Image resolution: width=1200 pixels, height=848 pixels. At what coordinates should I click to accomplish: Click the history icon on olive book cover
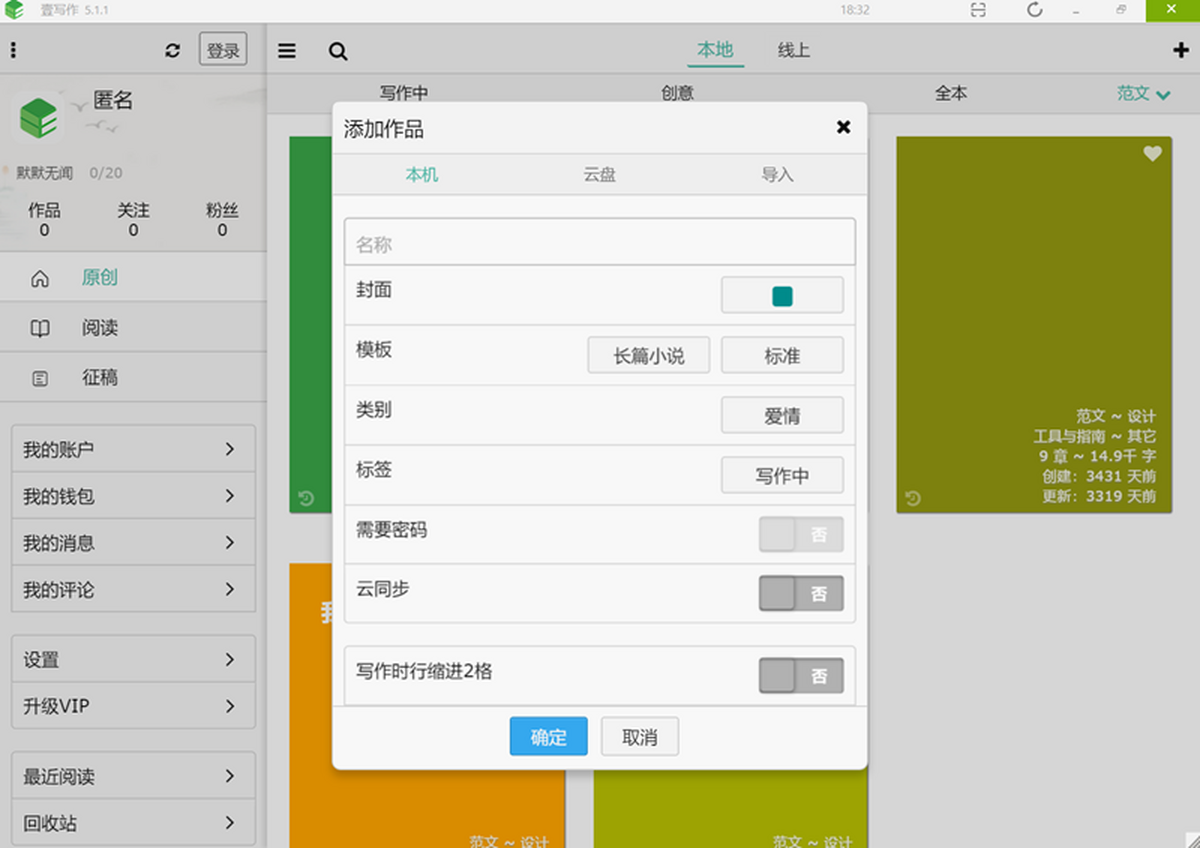pyautogui.click(x=912, y=498)
